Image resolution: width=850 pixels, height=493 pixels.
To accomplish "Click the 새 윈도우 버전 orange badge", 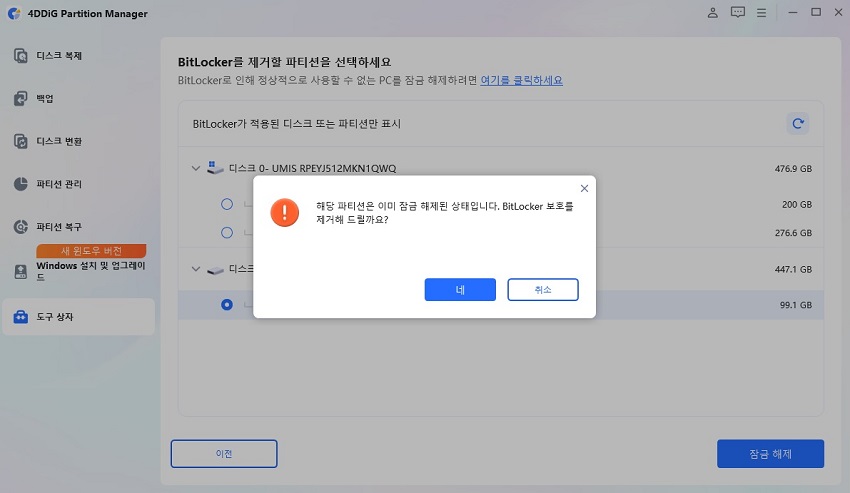I will (91, 251).
